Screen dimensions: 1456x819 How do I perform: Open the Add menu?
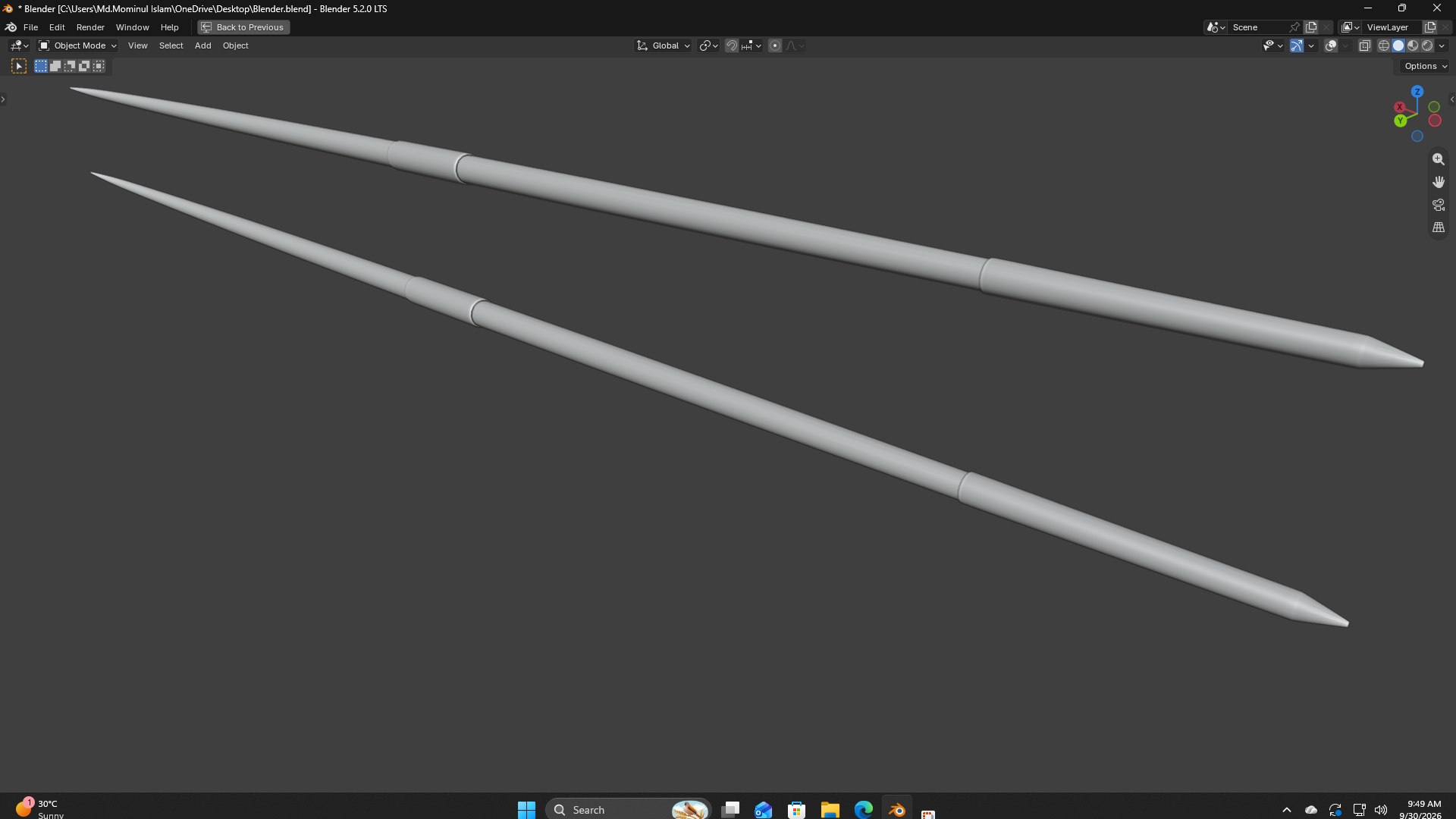202,46
